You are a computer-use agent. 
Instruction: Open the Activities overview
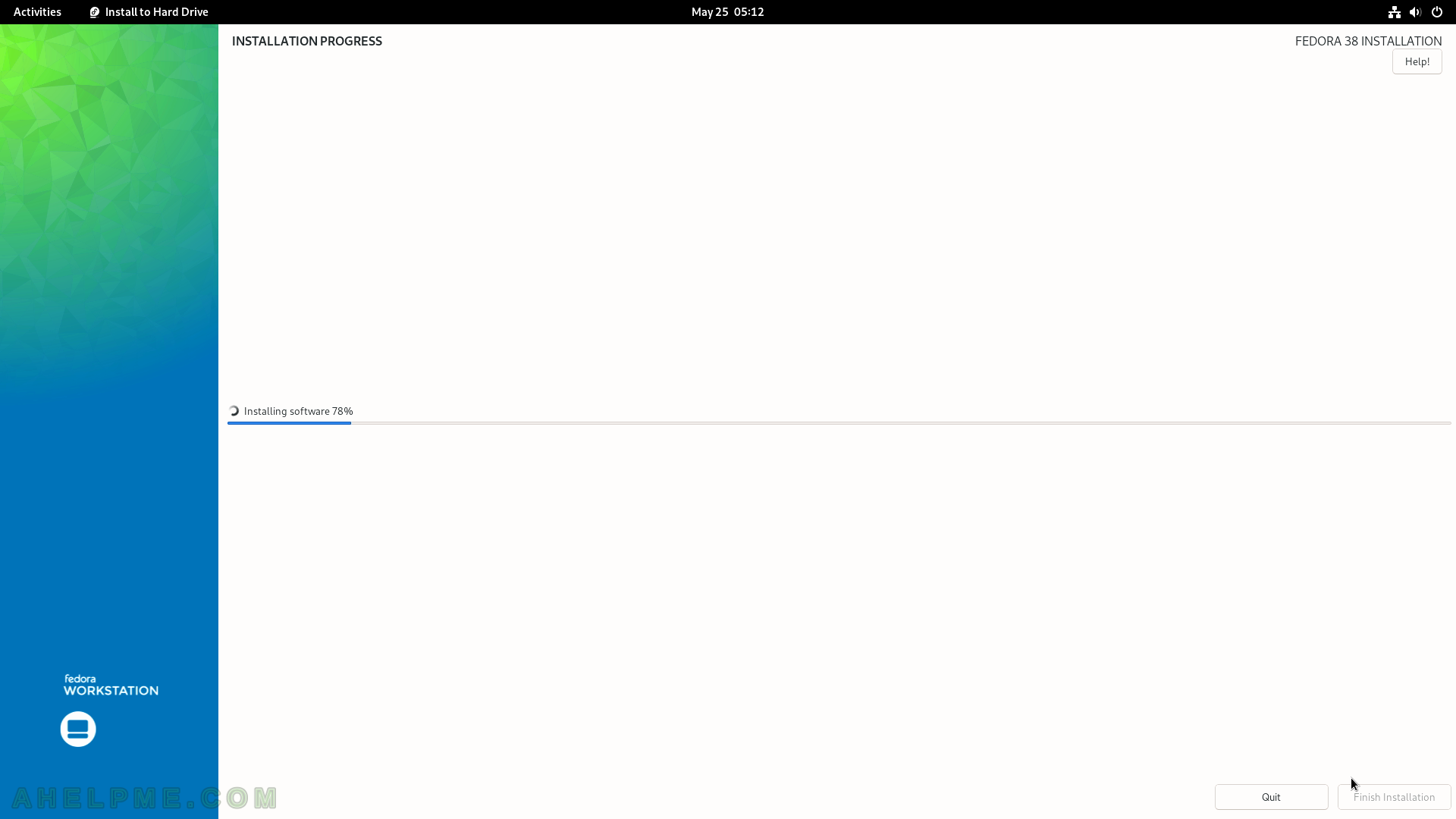(37, 12)
